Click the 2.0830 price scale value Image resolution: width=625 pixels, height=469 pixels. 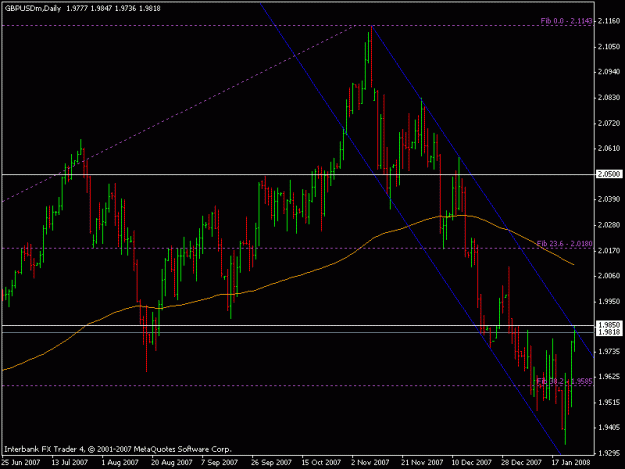609,98
